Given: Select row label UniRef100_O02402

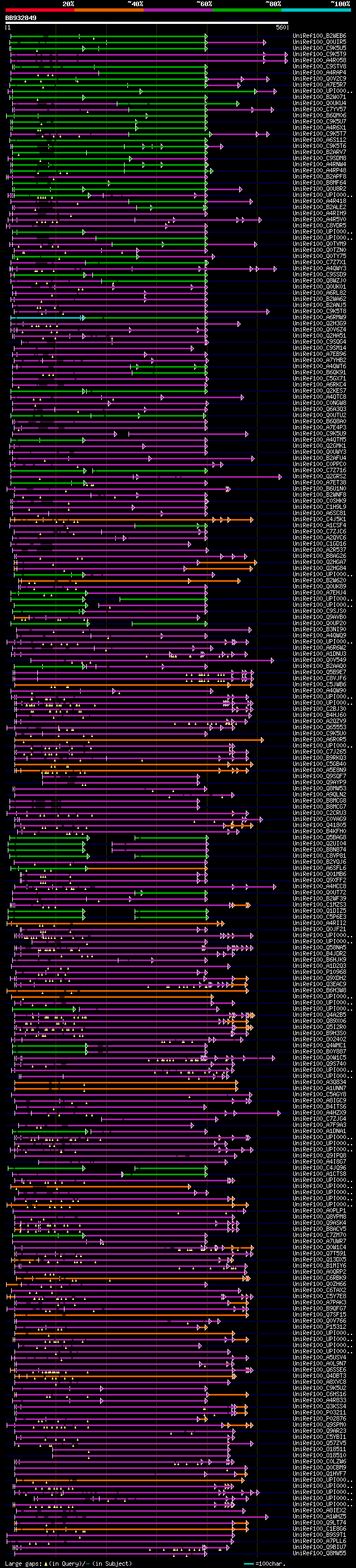Looking at the screenshot, I should (319, 1039).
